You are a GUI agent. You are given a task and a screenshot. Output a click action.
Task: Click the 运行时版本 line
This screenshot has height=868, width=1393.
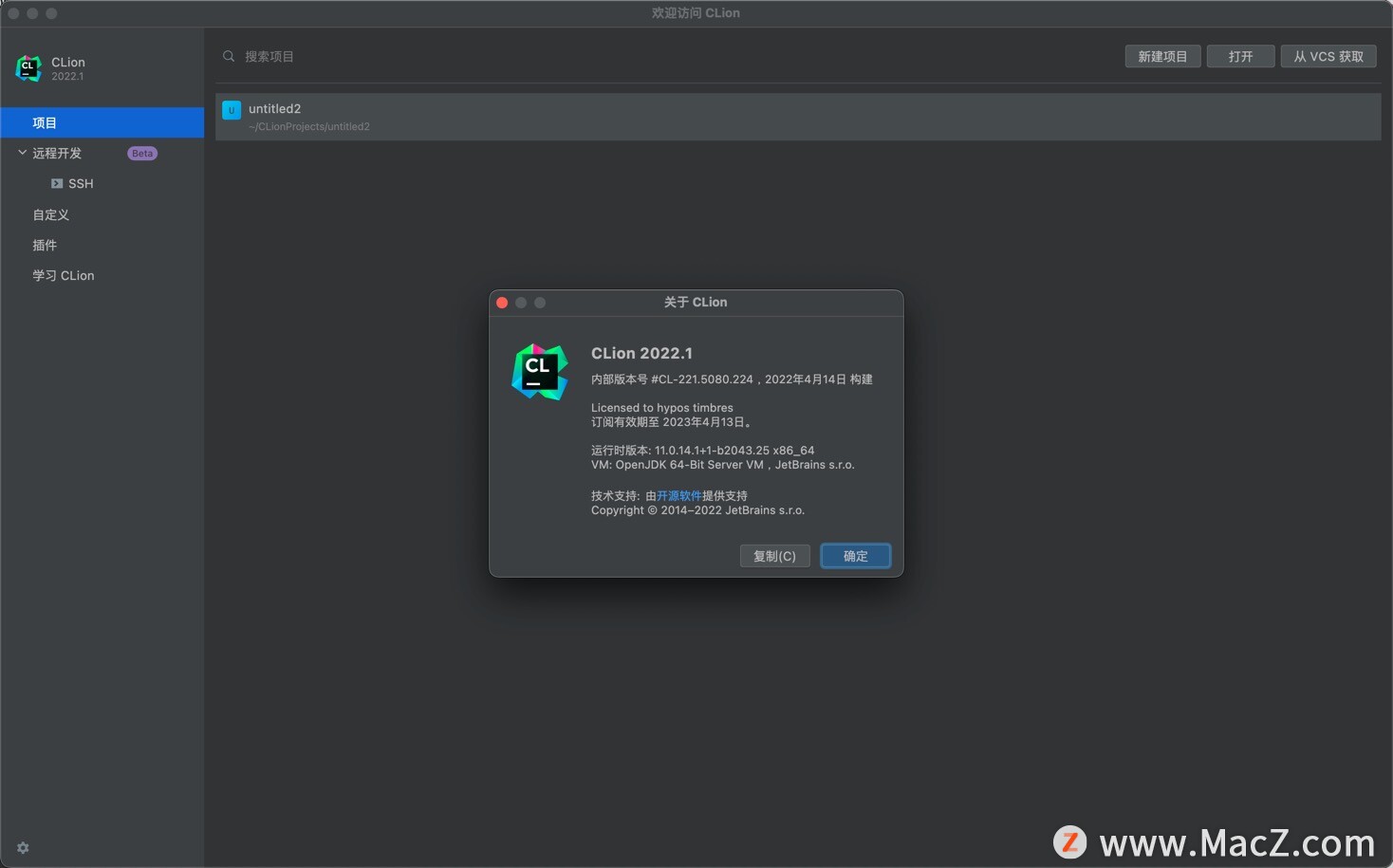[x=702, y=451]
